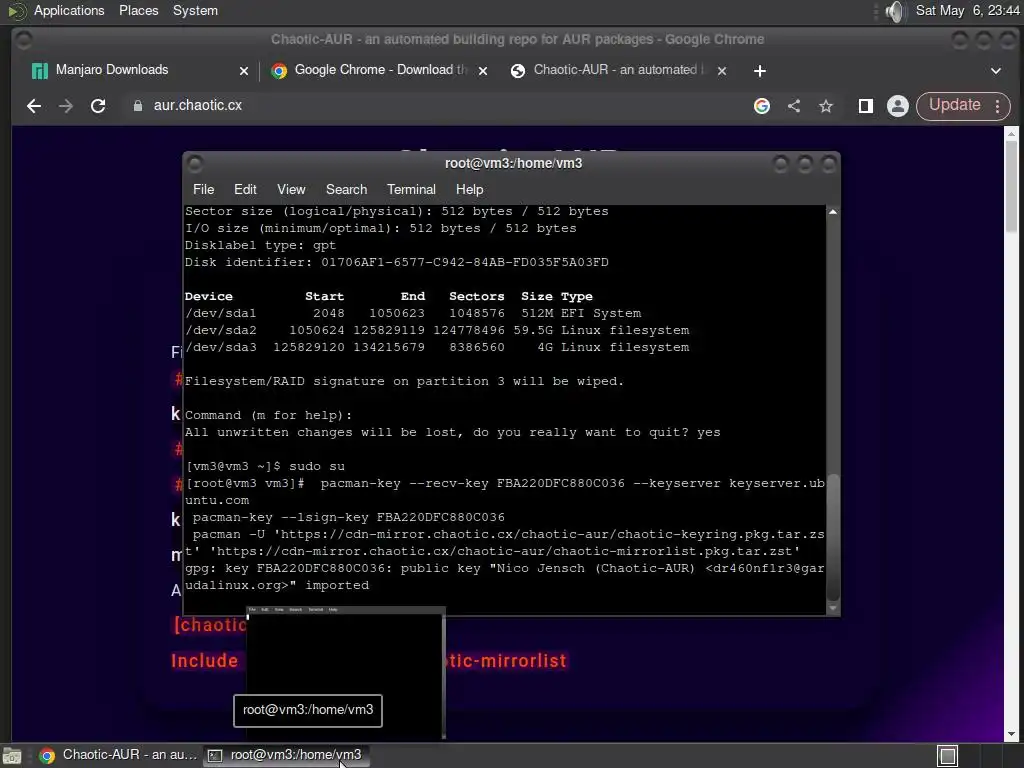This screenshot has height=768, width=1024.
Task: Expand the tab search chevron
Action: pyautogui.click(x=995, y=71)
